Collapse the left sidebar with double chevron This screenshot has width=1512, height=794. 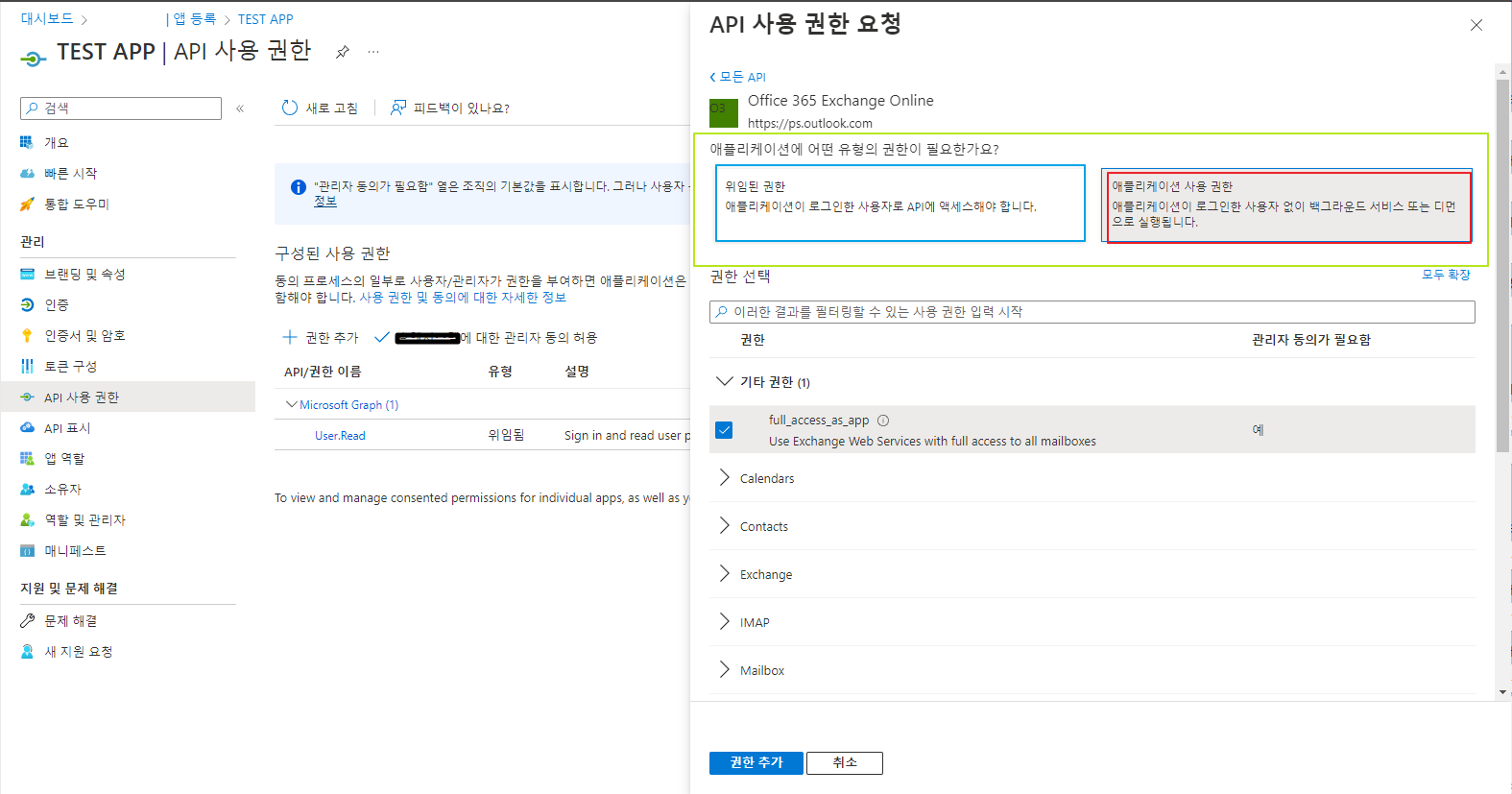[x=240, y=108]
